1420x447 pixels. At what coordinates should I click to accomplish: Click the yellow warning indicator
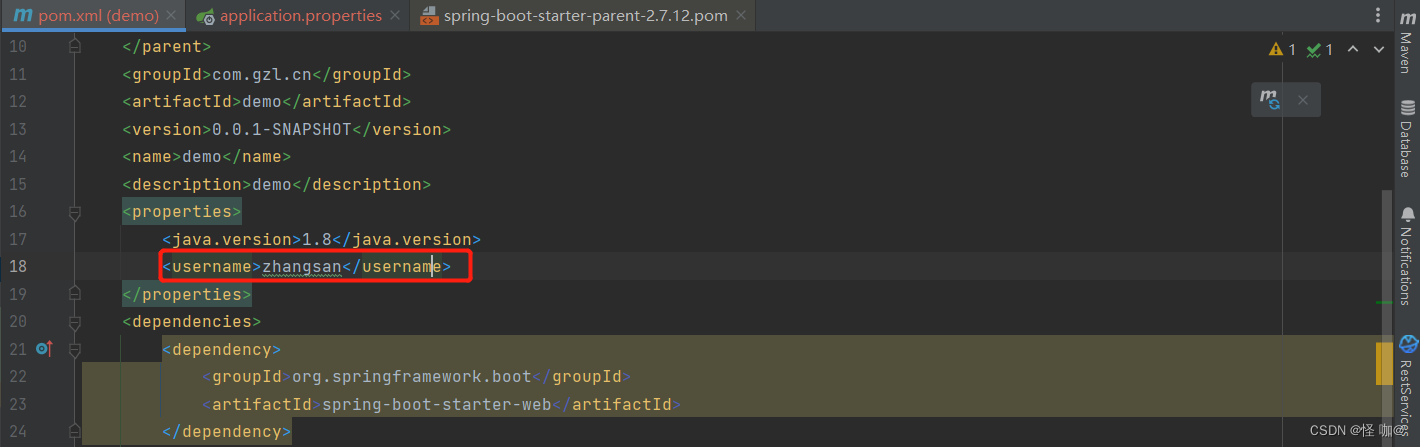1282,49
